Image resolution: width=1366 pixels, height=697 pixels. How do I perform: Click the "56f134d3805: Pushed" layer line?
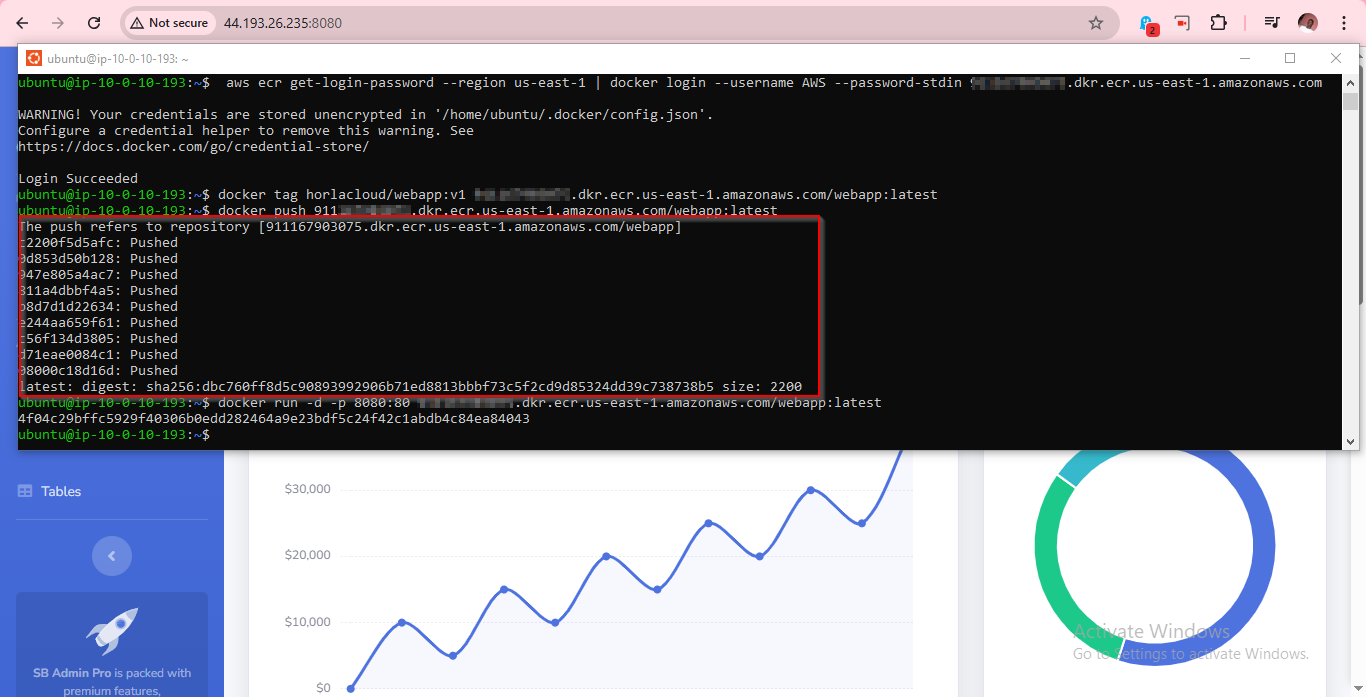point(98,338)
